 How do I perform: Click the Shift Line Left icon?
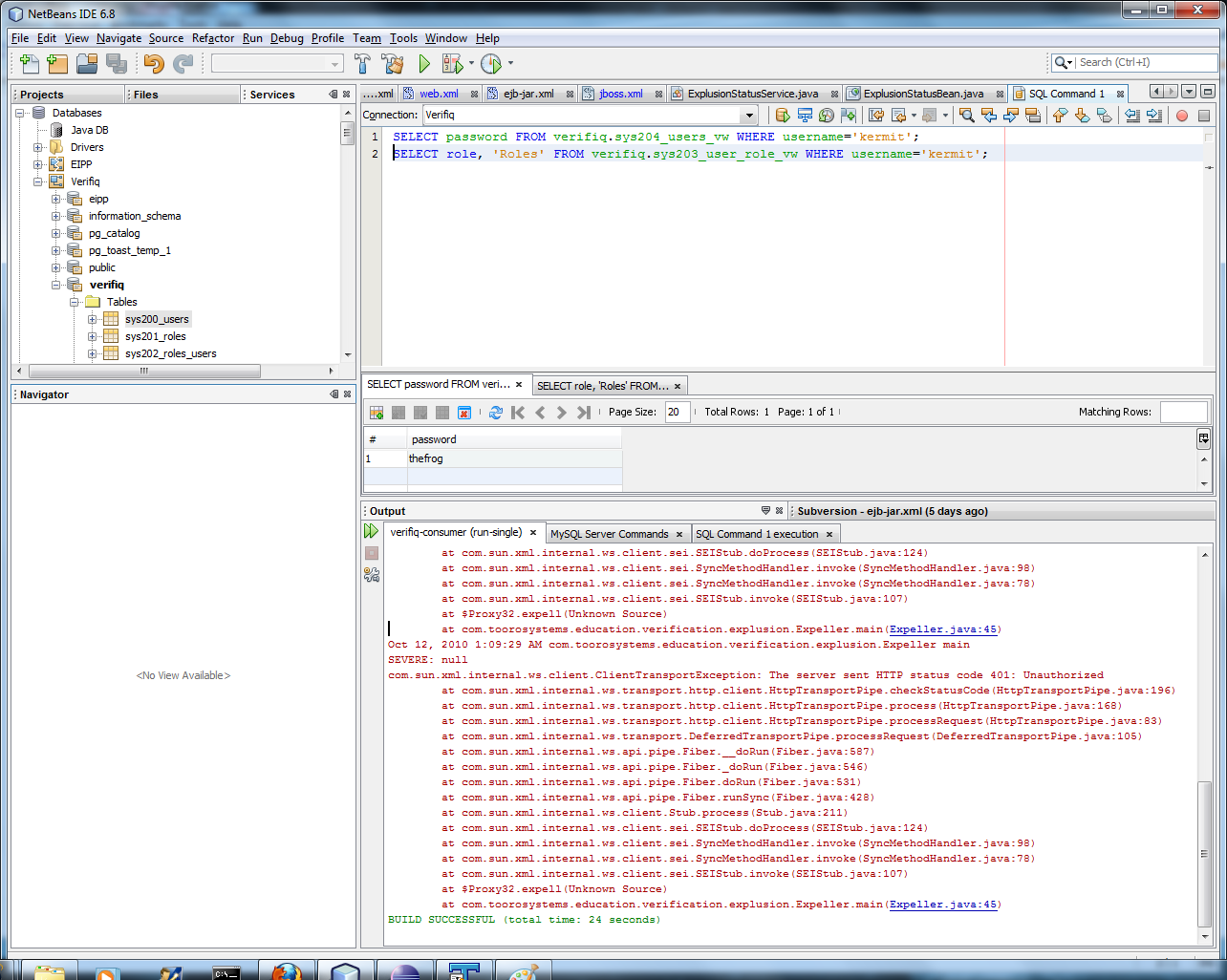1132,116
